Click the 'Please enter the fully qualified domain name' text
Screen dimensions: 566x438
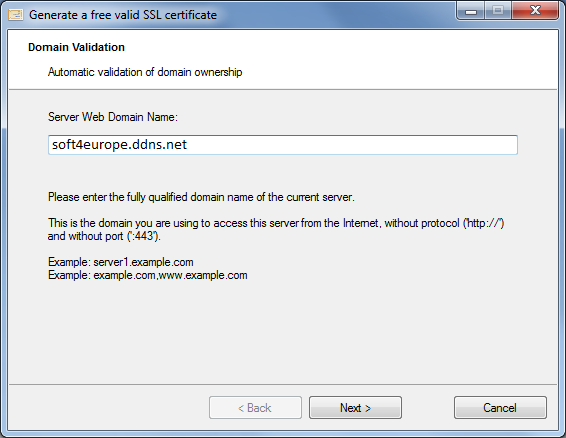click(201, 197)
